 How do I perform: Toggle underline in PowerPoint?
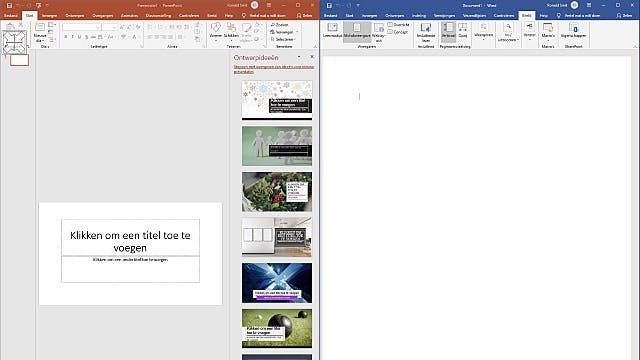(x=79, y=37)
